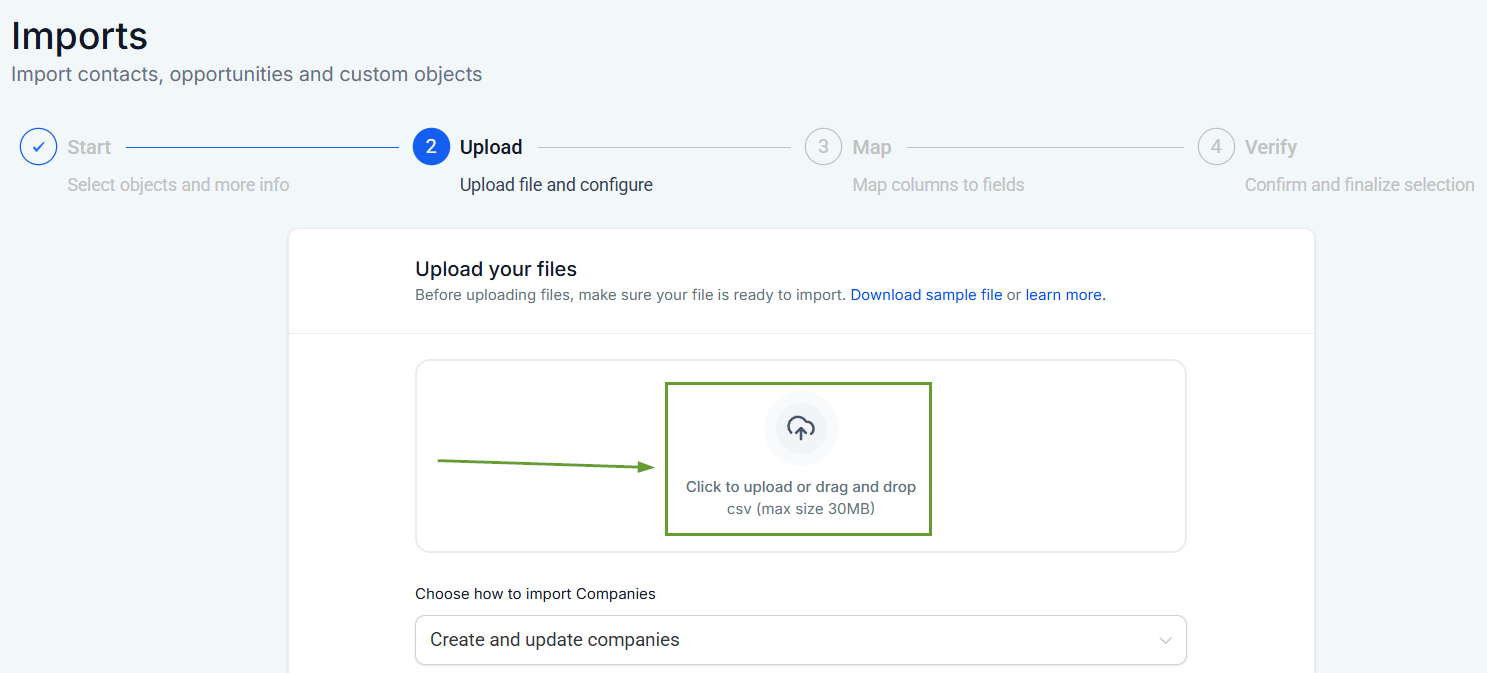Click the csv max size 30MB text
This screenshot has width=1487, height=673.
[x=800, y=509]
